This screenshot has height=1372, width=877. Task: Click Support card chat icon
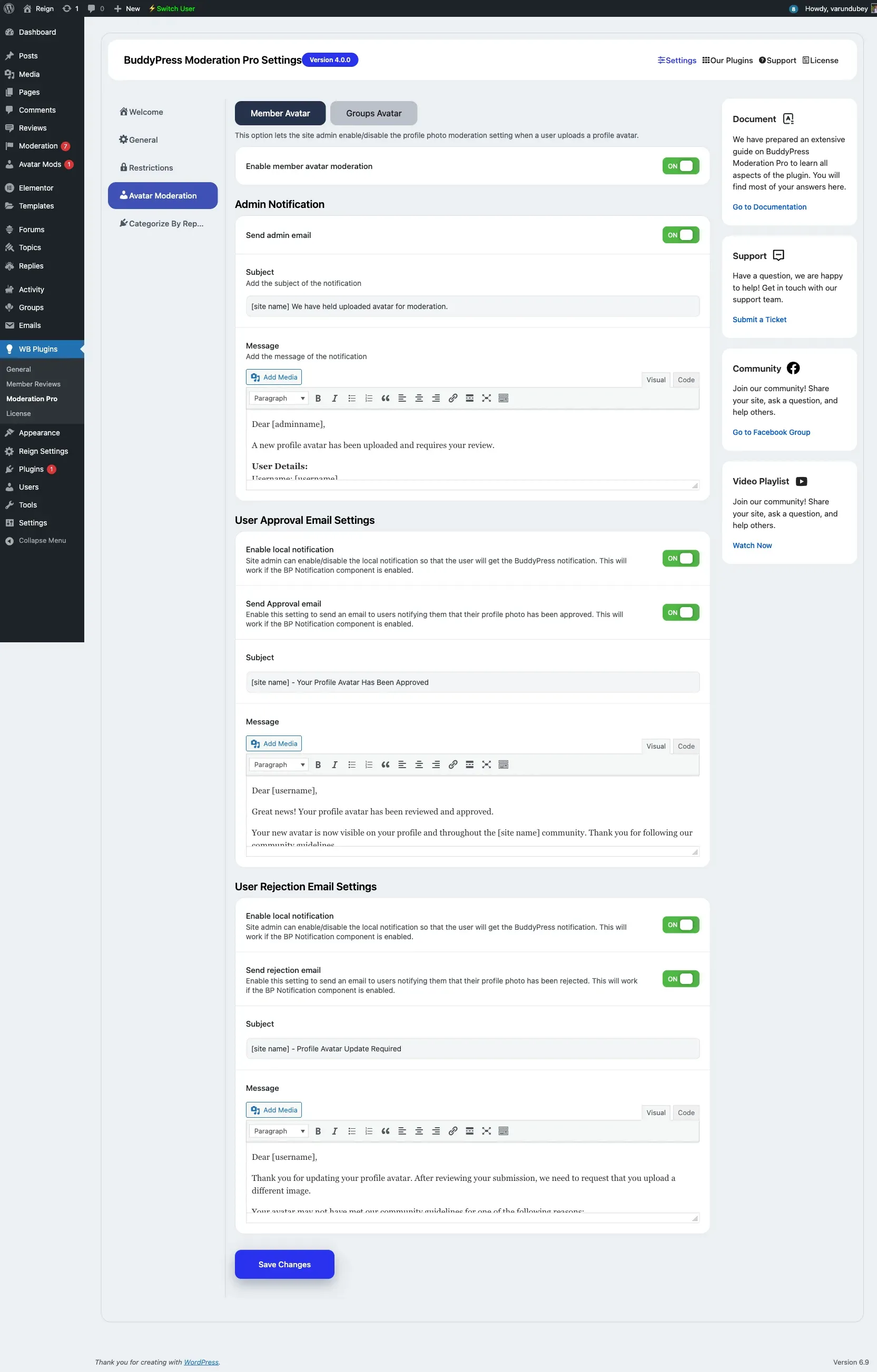779,255
